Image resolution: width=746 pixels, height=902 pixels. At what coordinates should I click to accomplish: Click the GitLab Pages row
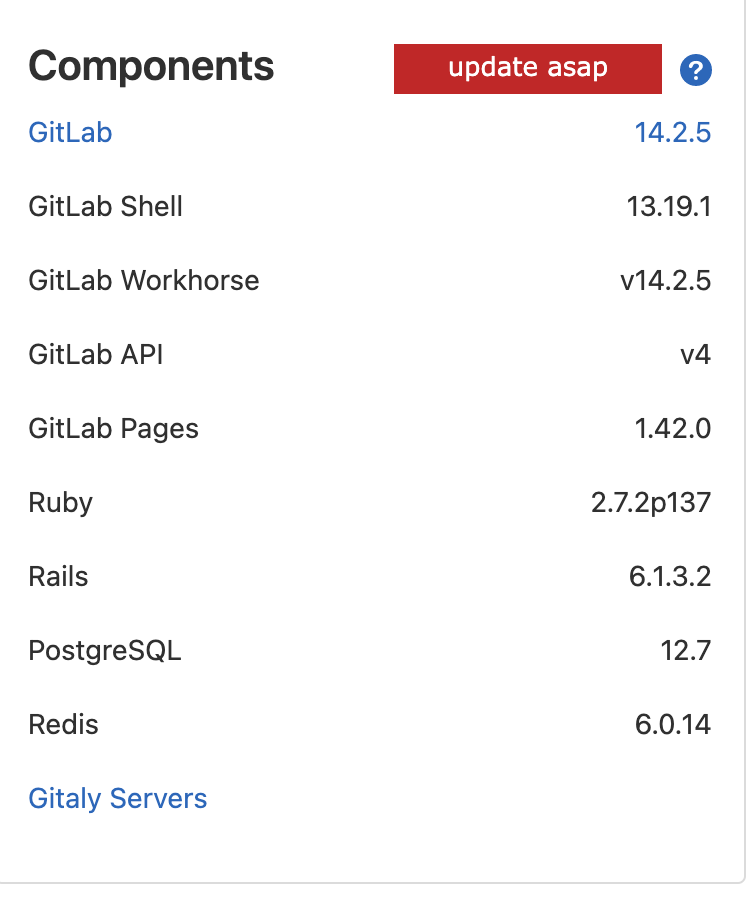(x=113, y=428)
